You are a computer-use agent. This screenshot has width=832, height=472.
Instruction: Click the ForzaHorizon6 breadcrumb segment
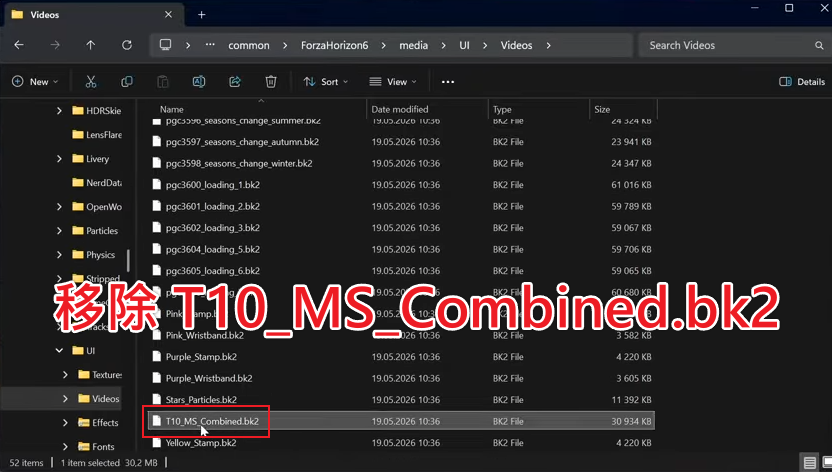(x=334, y=46)
